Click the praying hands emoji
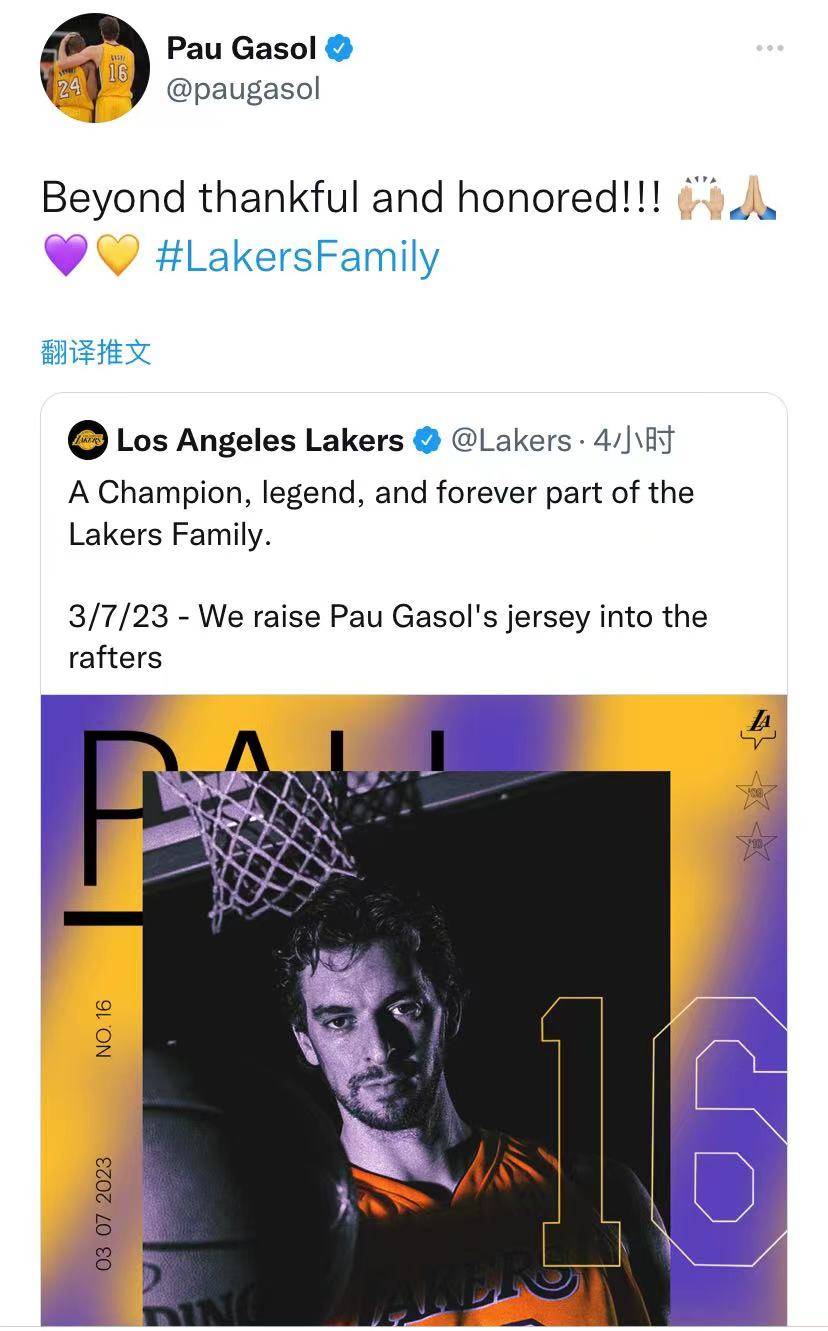The height and width of the screenshot is (1331, 828). click(753, 199)
